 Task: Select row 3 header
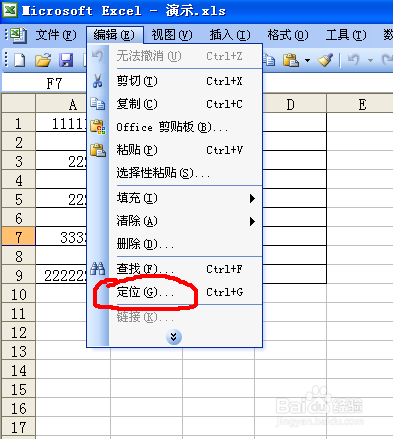(x=19, y=161)
